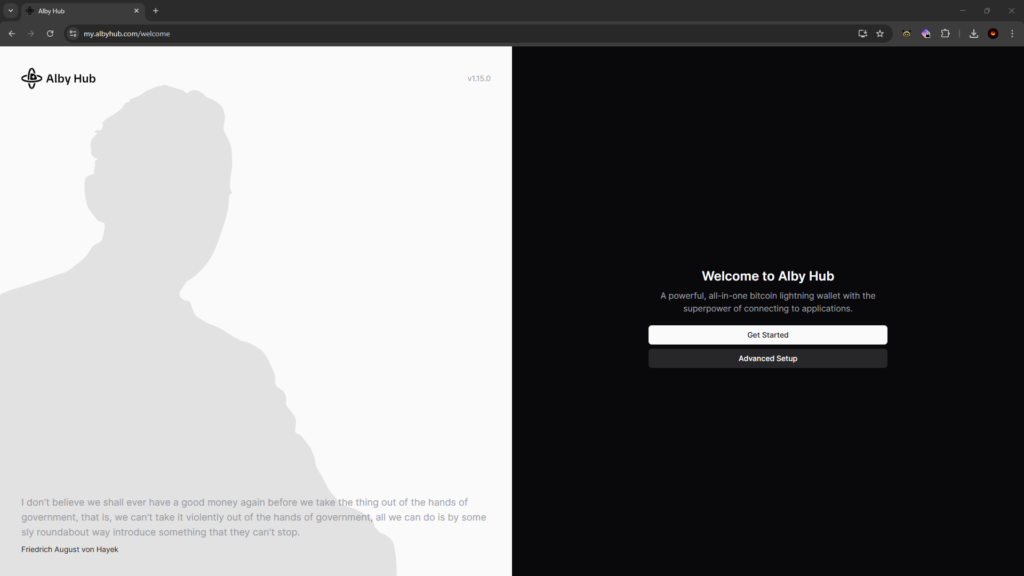Click the install app icon in address bar
This screenshot has width=1024, height=576.
862,33
